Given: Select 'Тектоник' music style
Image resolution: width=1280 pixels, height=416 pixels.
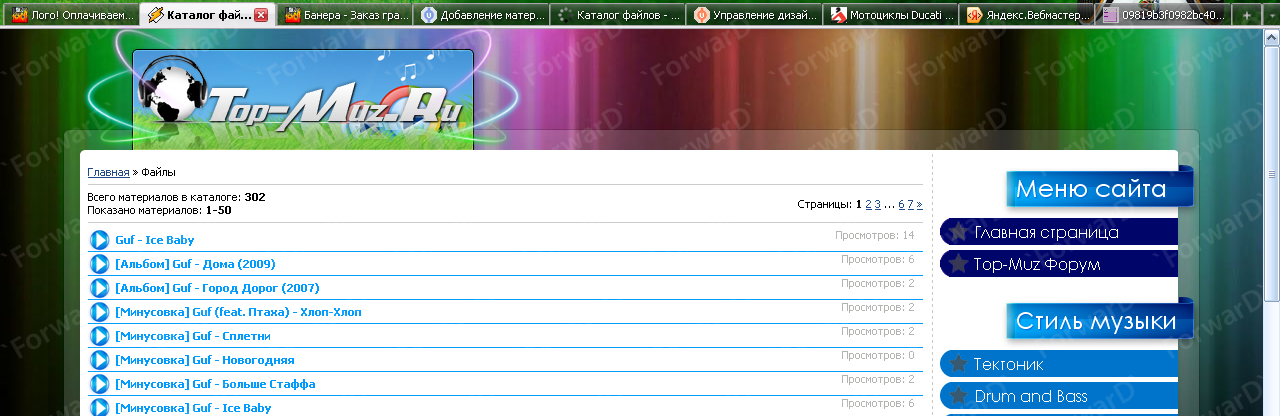Looking at the screenshot, I should pyautogui.click(x=1059, y=364).
